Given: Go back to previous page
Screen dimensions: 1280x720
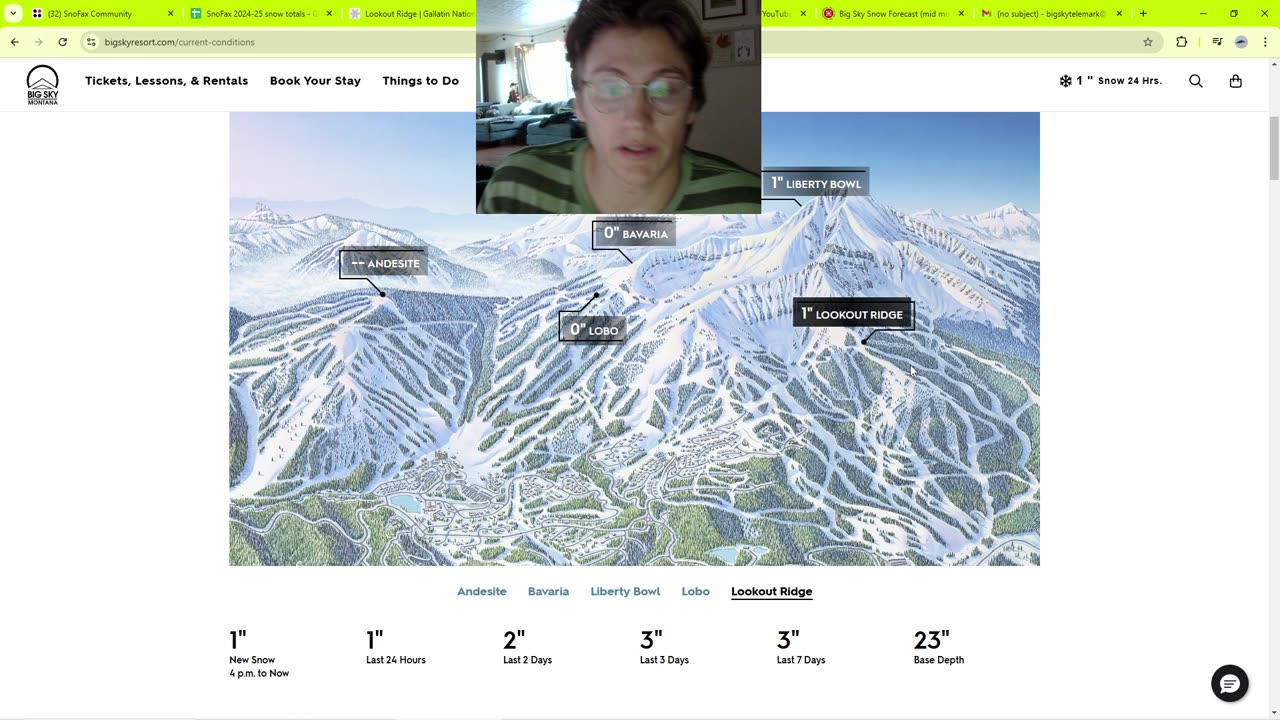Looking at the screenshot, I should (x=15, y=42).
